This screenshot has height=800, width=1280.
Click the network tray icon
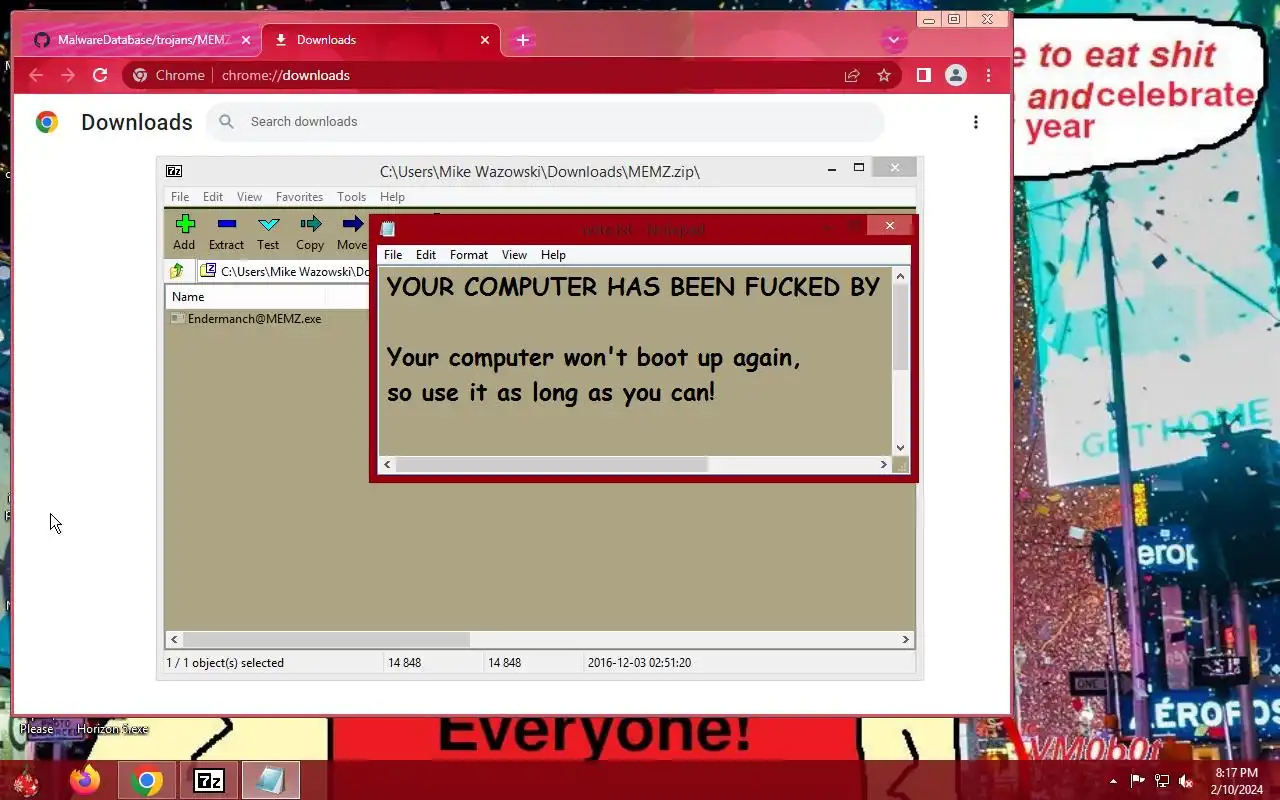pos(1161,781)
